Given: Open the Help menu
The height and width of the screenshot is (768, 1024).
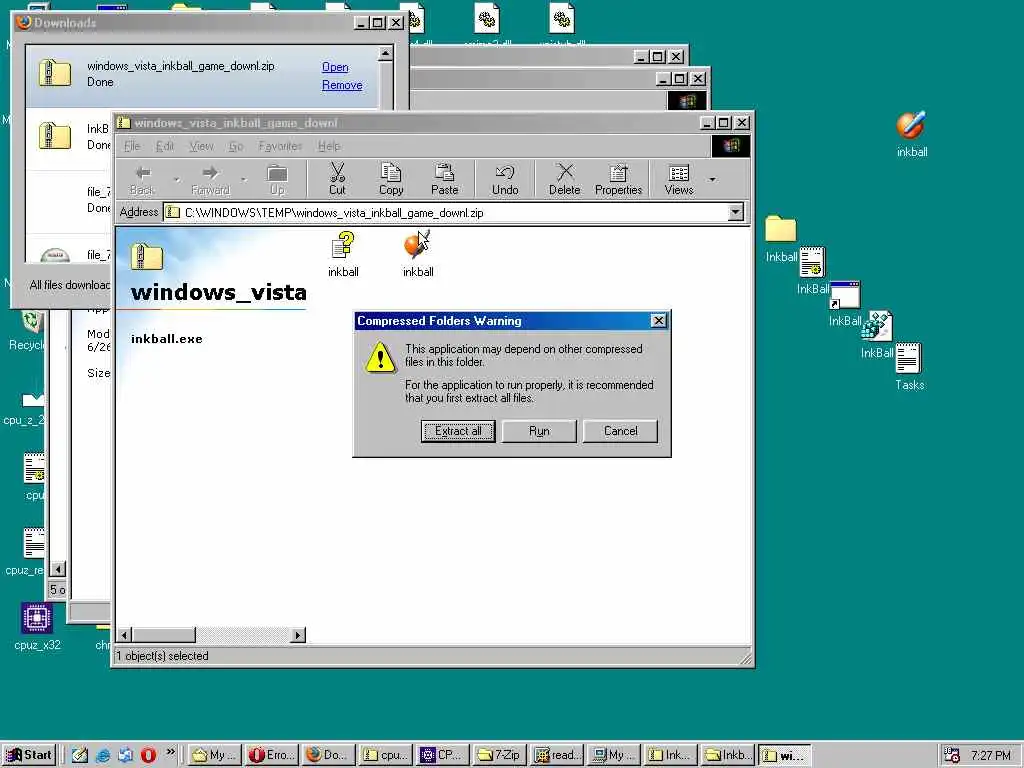Looking at the screenshot, I should pyautogui.click(x=329, y=146).
